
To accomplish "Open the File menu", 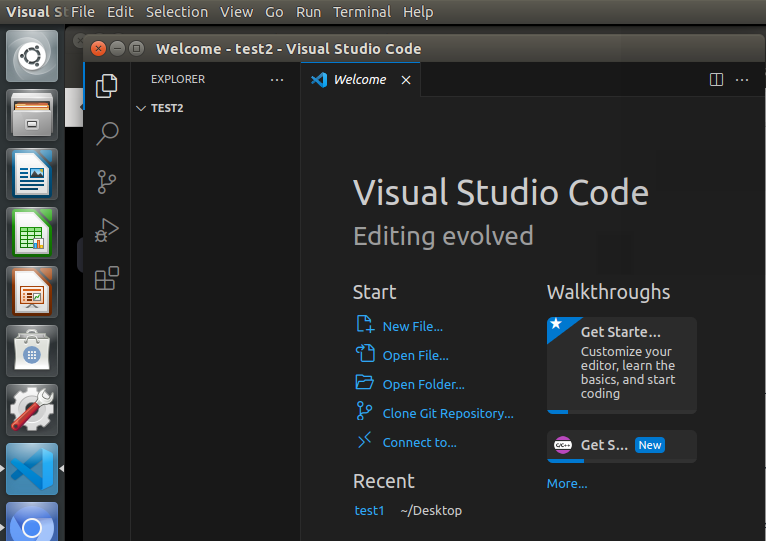I will [x=83, y=12].
